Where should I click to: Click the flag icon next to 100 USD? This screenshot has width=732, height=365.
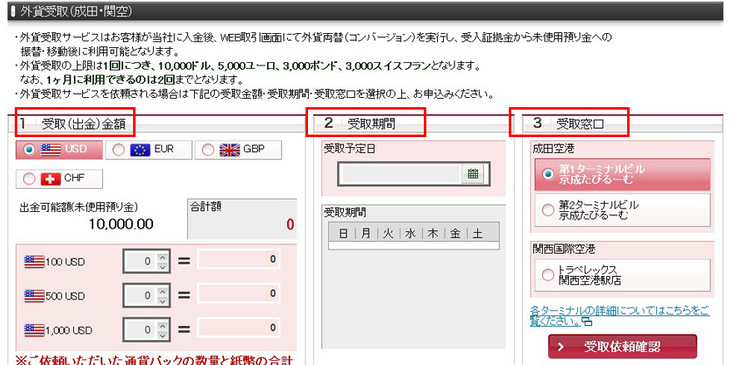34,261
